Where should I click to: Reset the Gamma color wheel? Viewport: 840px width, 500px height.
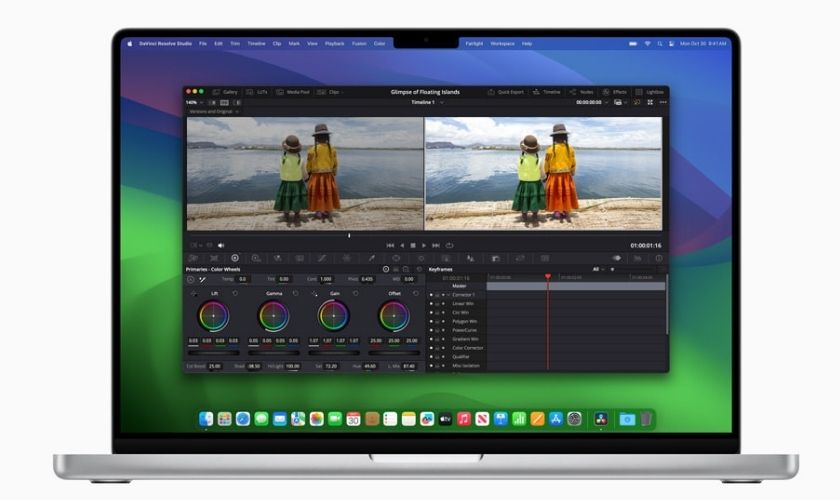pos(296,294)
